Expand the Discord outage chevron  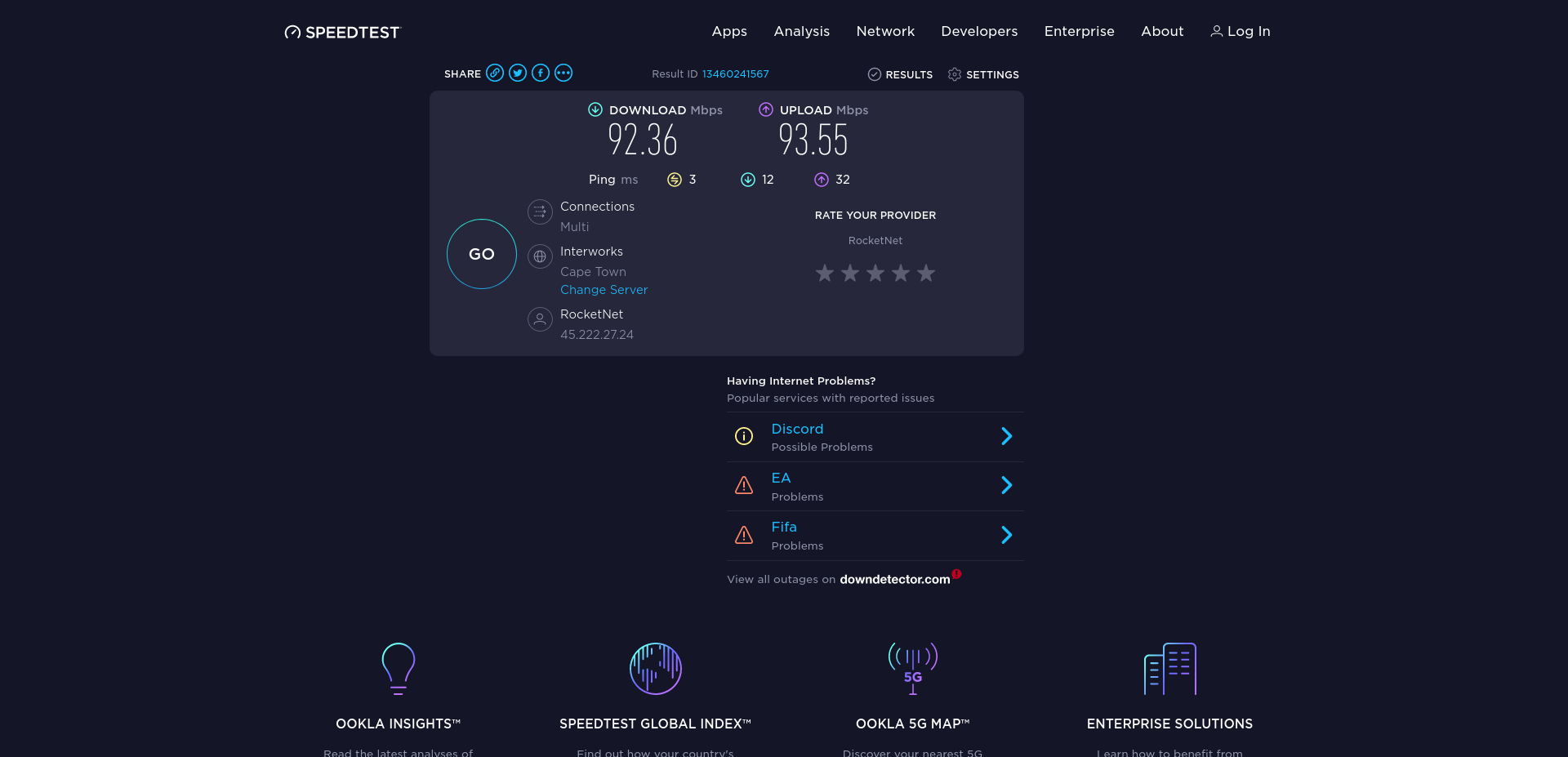click(1007, 436)
